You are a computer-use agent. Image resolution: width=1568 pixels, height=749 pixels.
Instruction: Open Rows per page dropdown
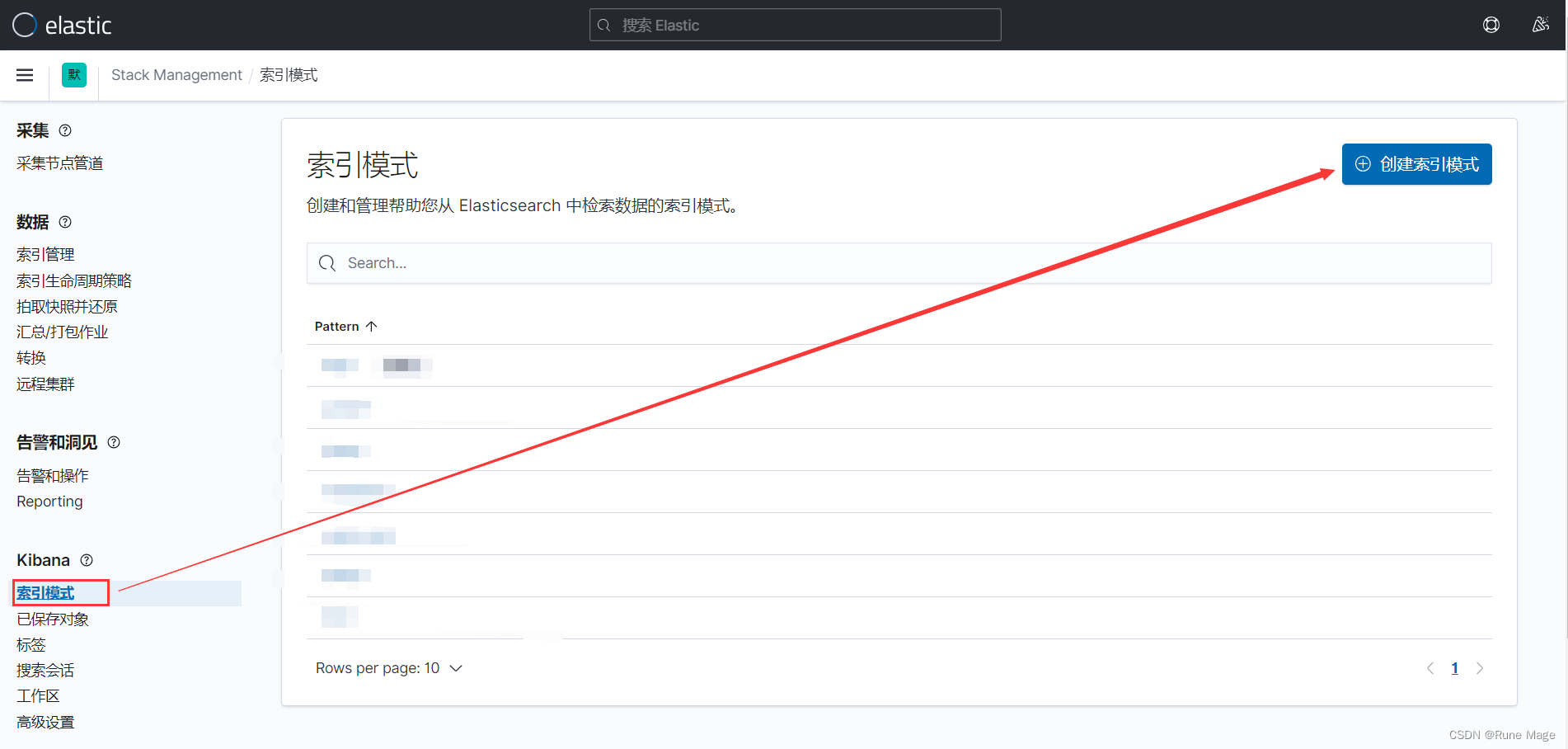(x=389, y=668)
